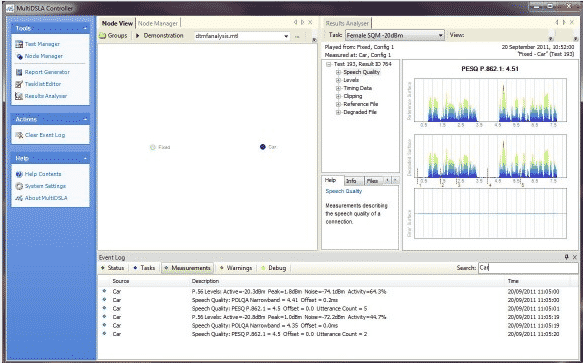583x363 pixels.
Task: Collapse Test 193, Result ID 764 node
Action: pos(328,64)
